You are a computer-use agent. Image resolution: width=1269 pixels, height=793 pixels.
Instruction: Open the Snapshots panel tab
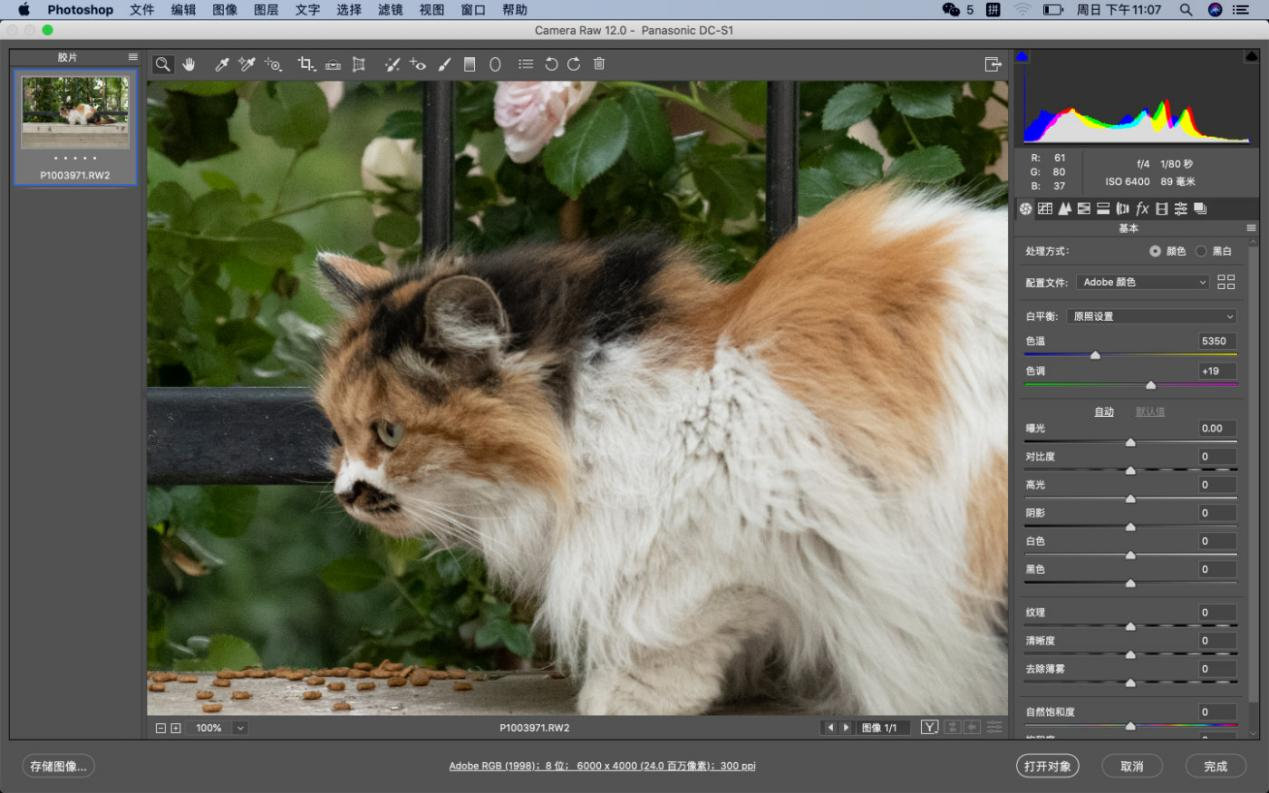pos(1200,209)
